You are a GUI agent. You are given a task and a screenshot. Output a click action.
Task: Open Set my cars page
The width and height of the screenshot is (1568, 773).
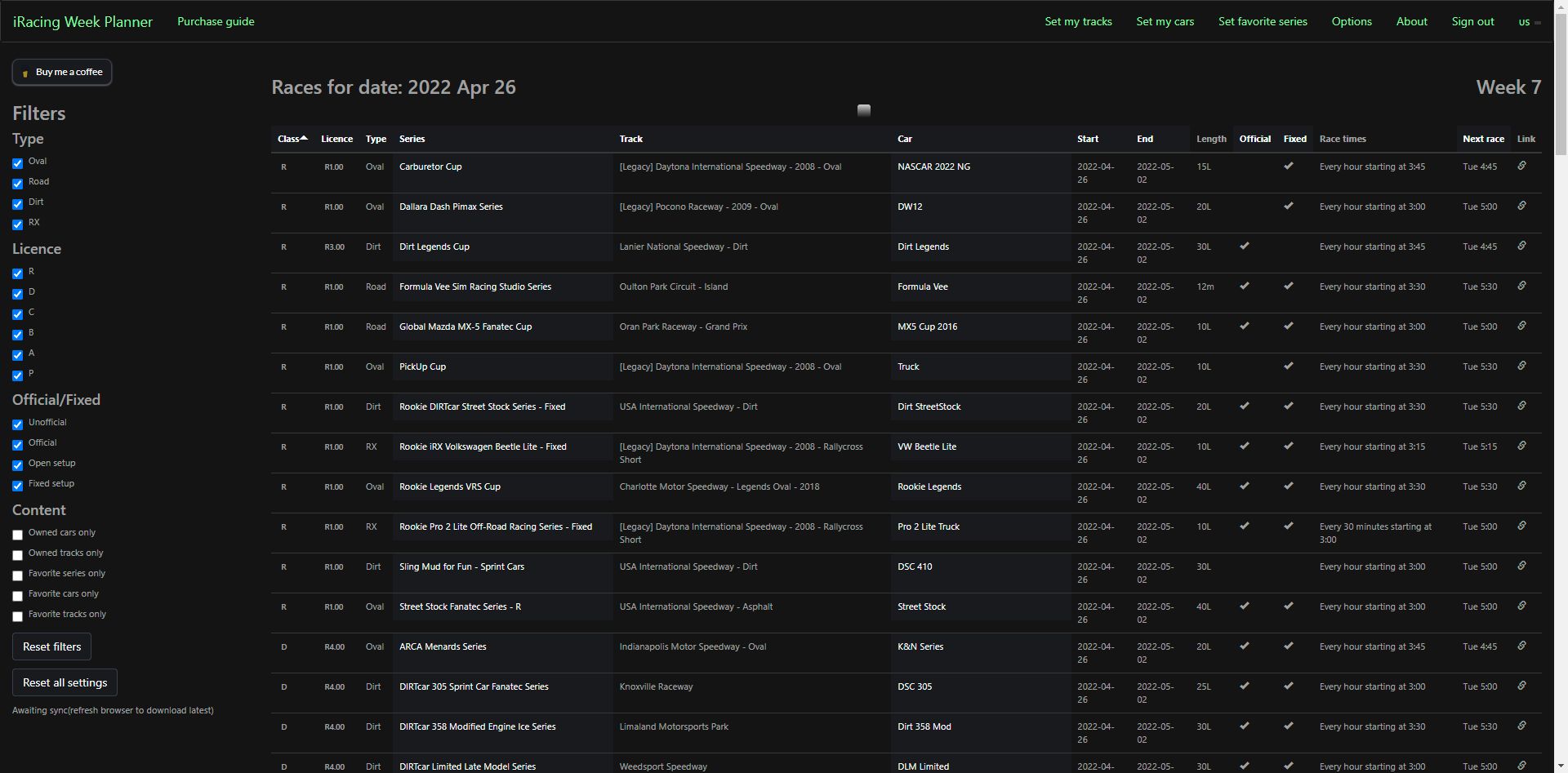pos(1165,22)
